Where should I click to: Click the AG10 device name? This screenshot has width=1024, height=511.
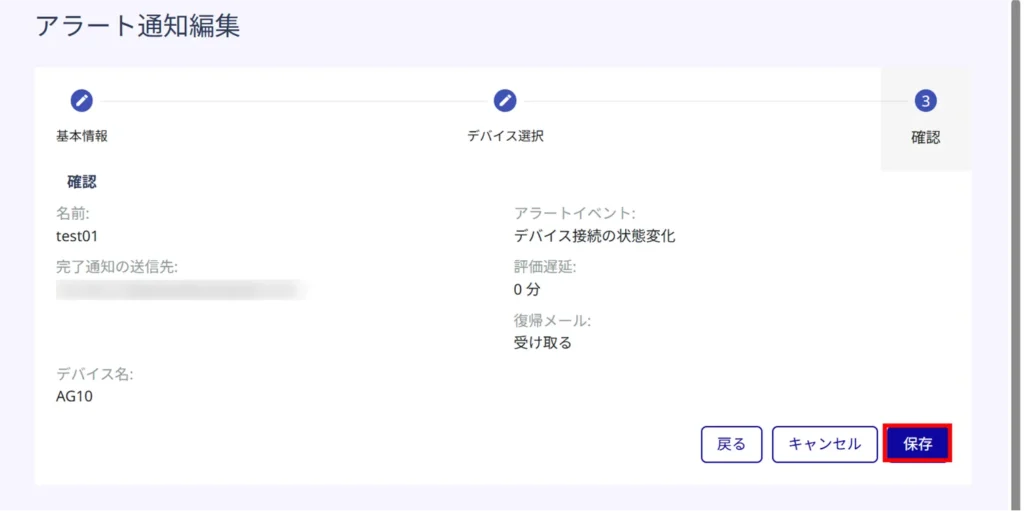pyautogui.click(x=75, y=396)
